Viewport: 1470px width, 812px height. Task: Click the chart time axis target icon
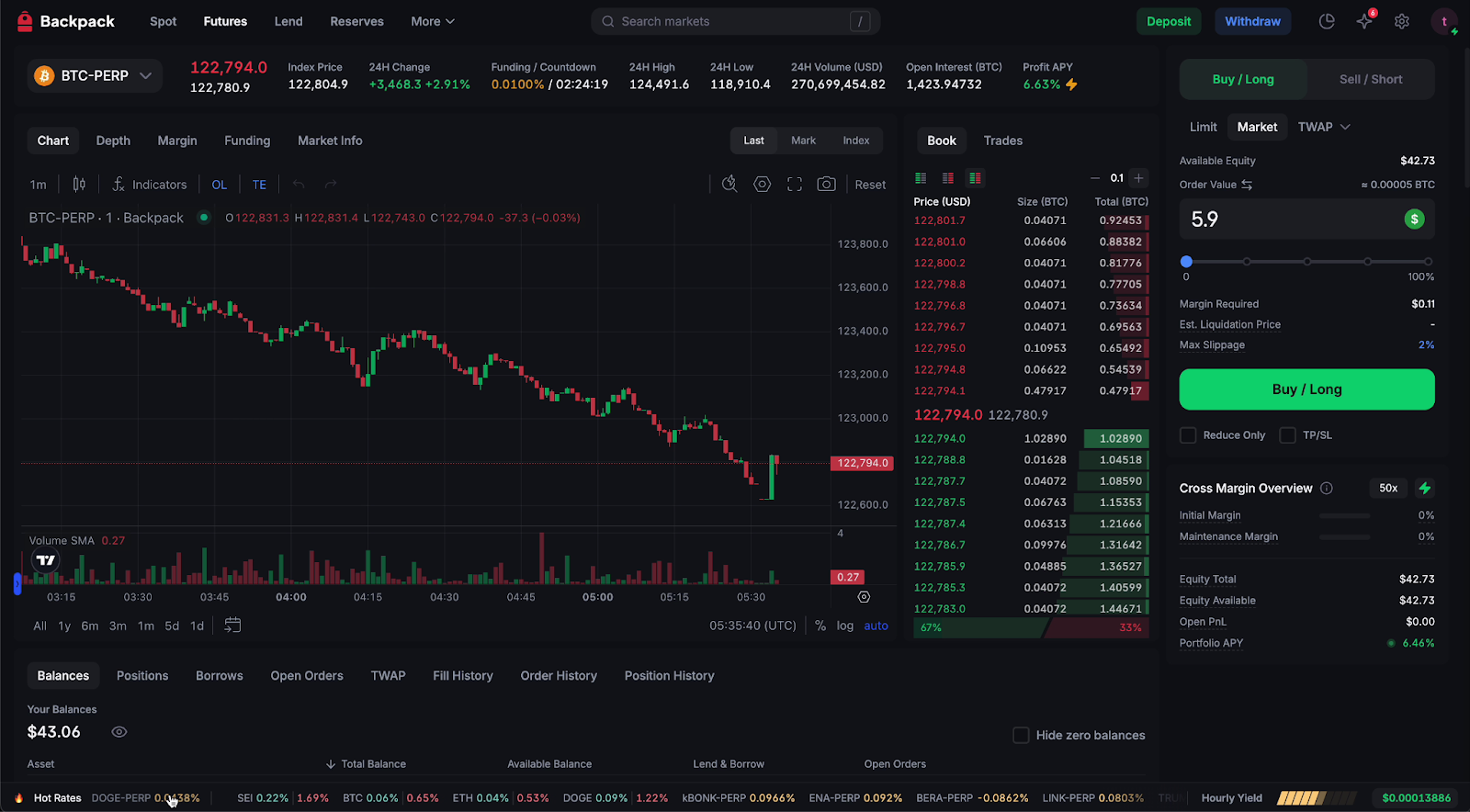coord(864,597)
